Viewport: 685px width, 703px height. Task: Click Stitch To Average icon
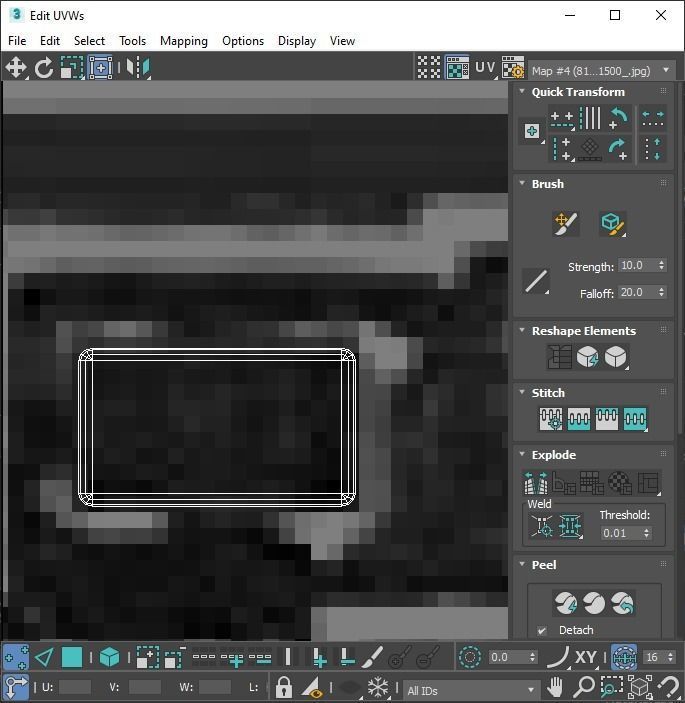pyautogui.click(x=579, y=419)
